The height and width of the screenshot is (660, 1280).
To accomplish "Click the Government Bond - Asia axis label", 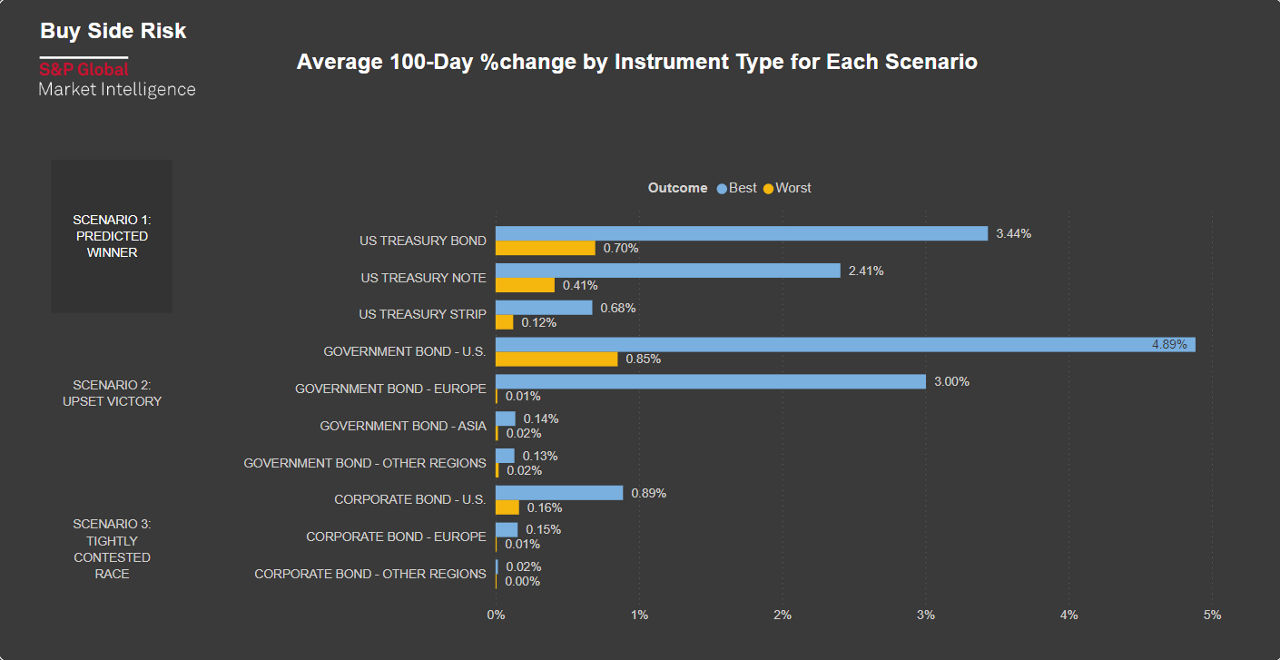I will (x=403, y=426).
